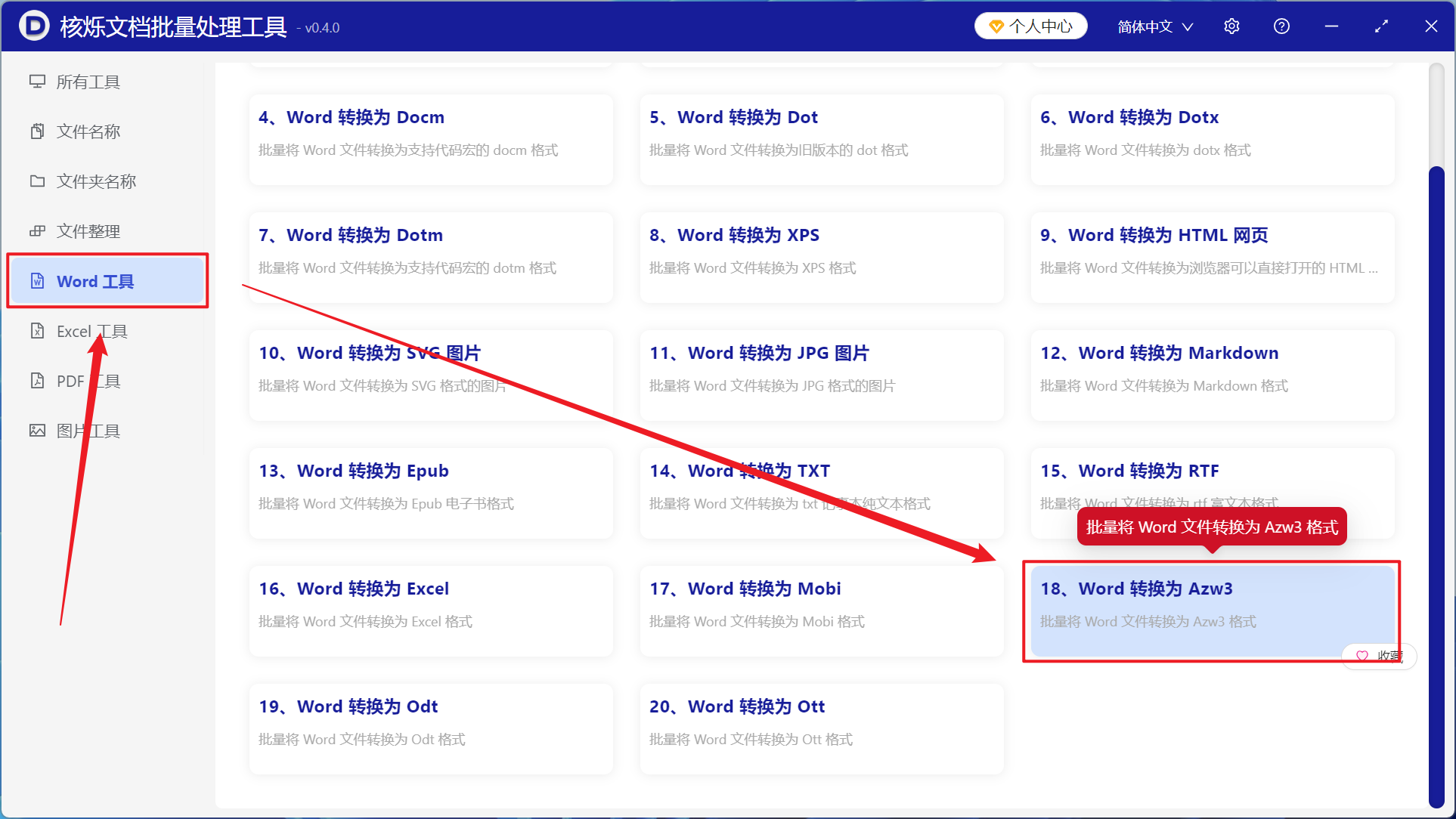
Task: Select 文件整理 in the sidebar
Action: coord(107,231)
